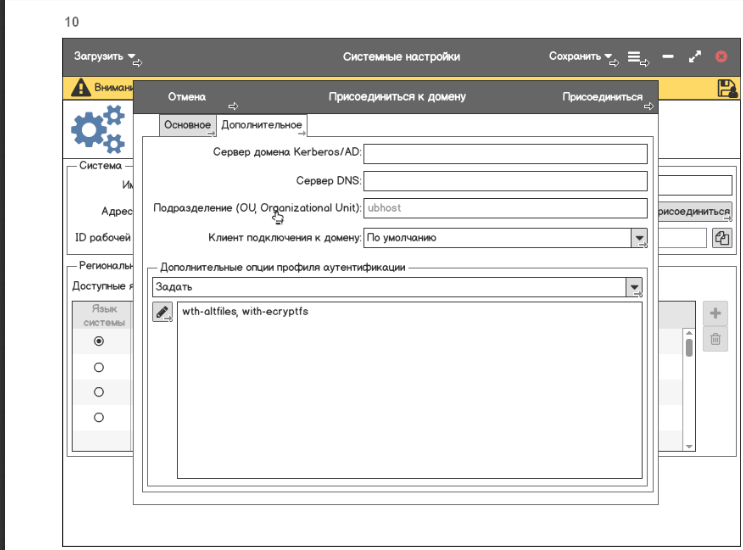Image resolution: width=743 pixels, height=550 pixels.
Task: Select the first system language radio button
Action: (98, 341)
